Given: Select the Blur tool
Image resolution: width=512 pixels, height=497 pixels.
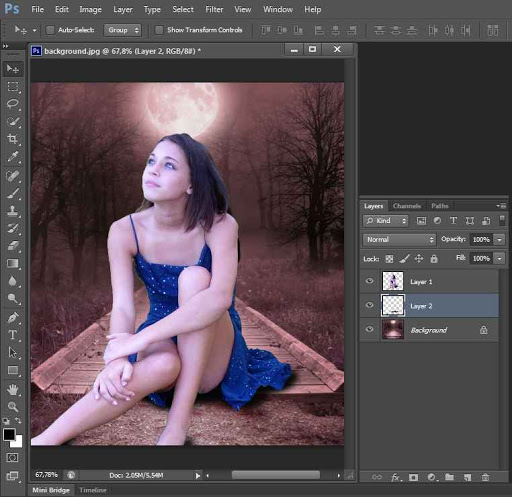Looking at the screenshot, I should (13, 281).
